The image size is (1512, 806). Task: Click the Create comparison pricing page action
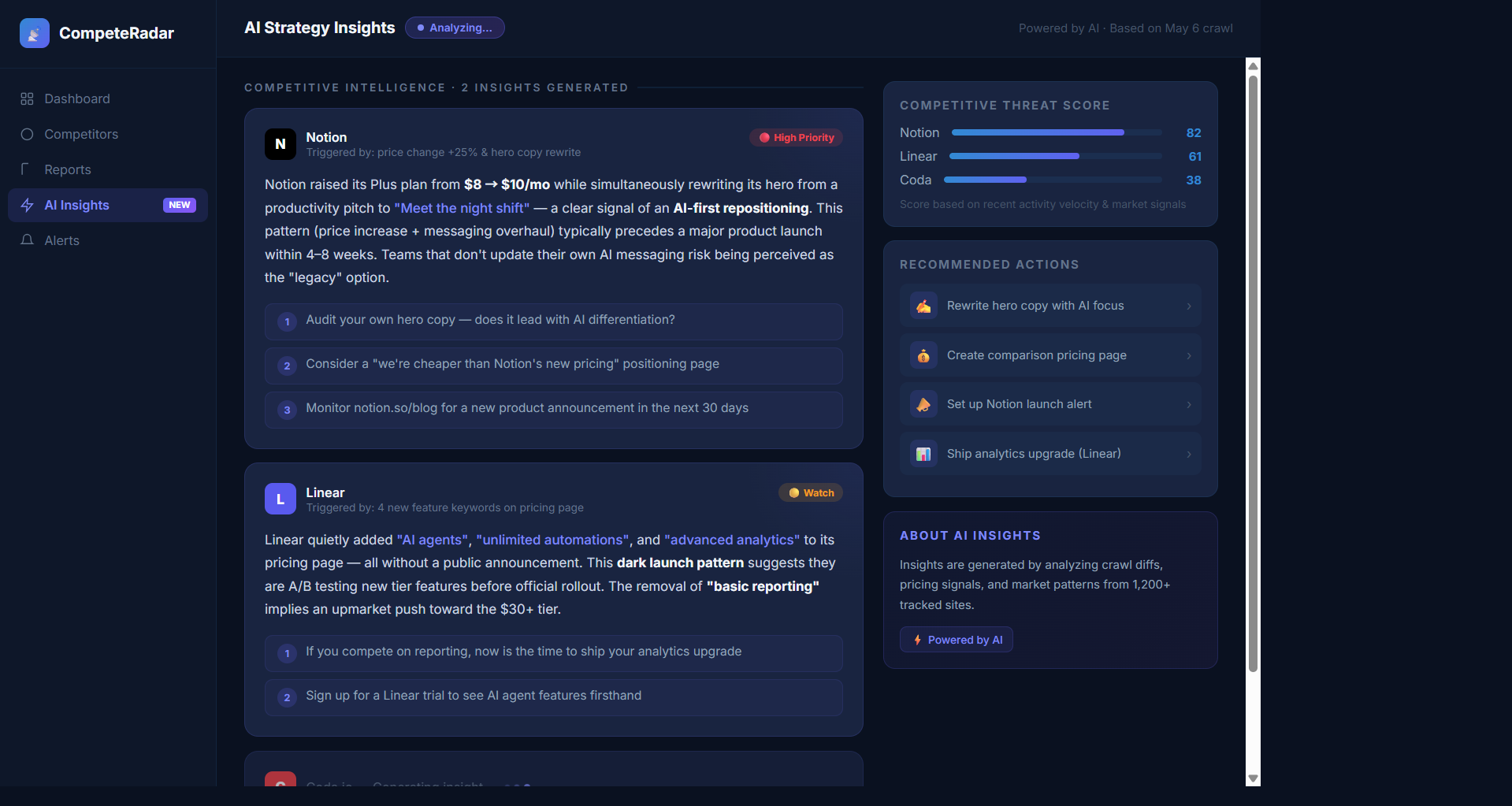pos(1050,355)
